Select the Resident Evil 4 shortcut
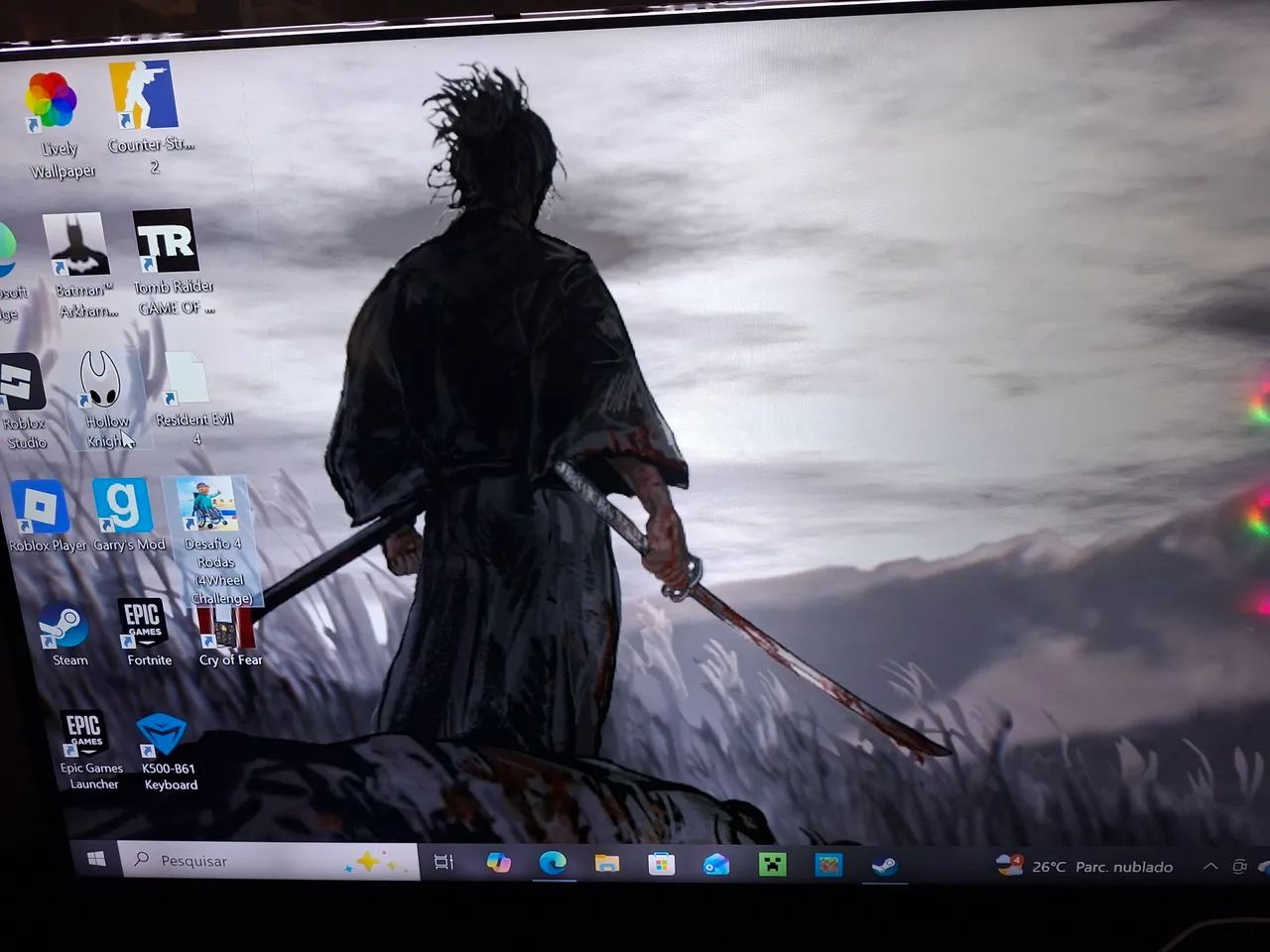The image size is (1270, 952). pos(190,399)
